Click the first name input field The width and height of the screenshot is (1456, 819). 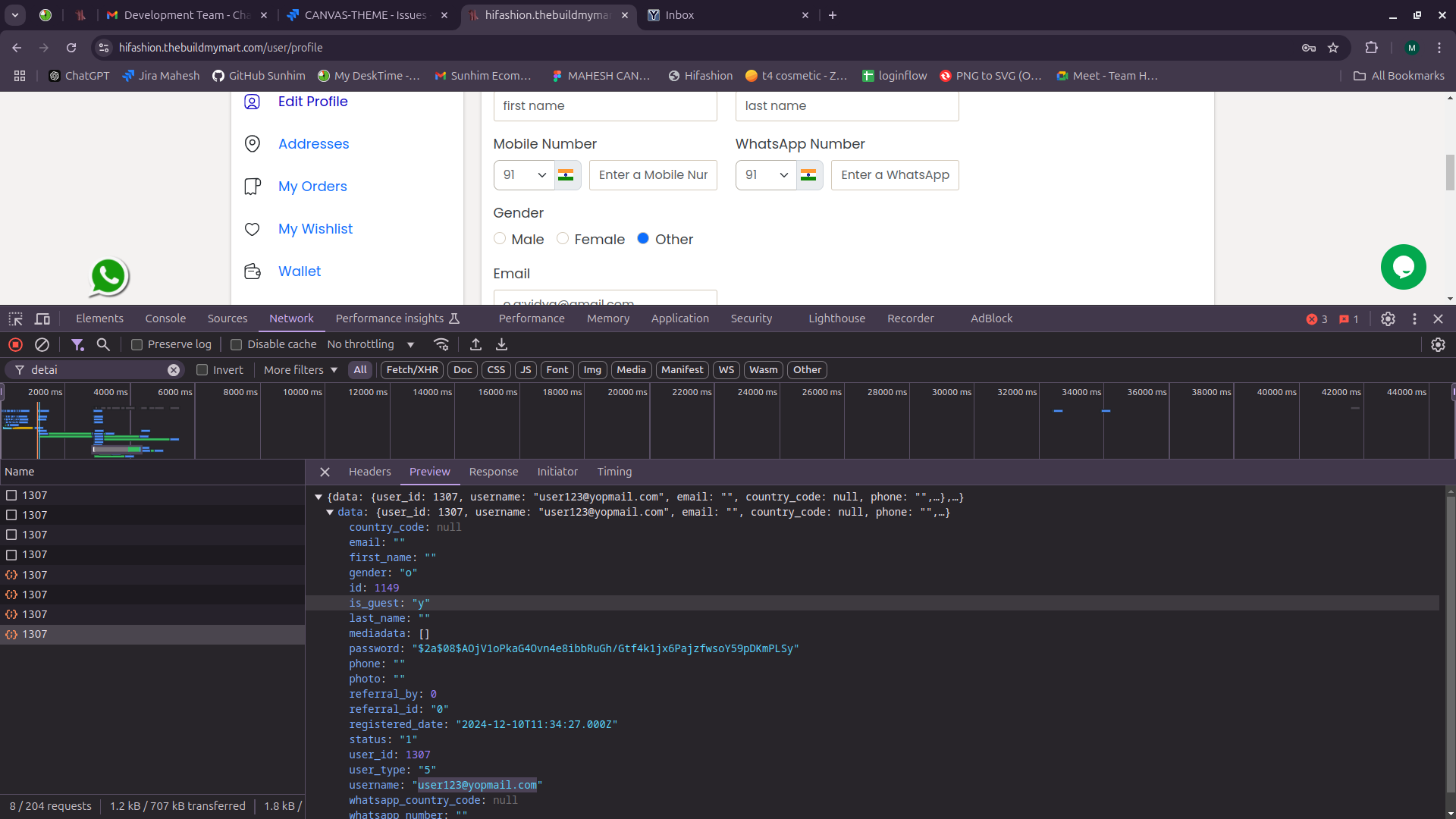pyautogui.click(x=605, y=106)
